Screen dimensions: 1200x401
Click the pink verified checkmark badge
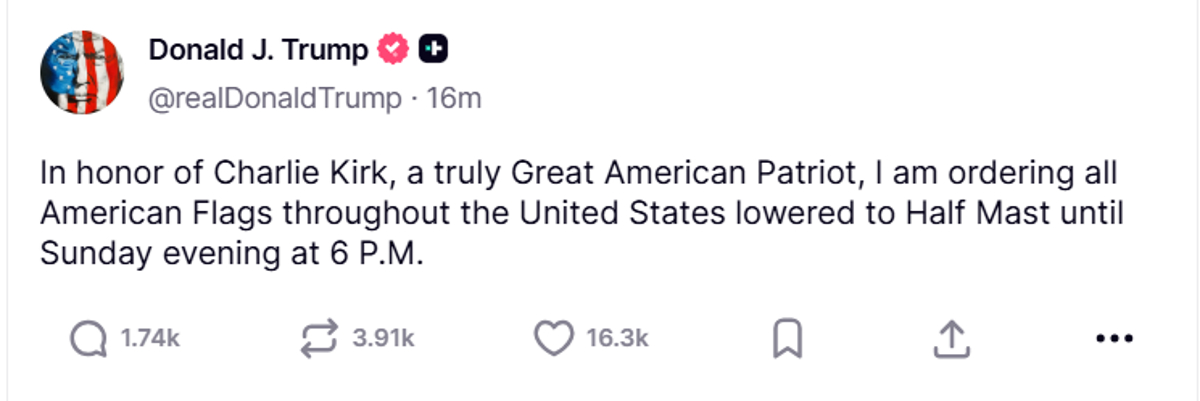coord(393,49)
